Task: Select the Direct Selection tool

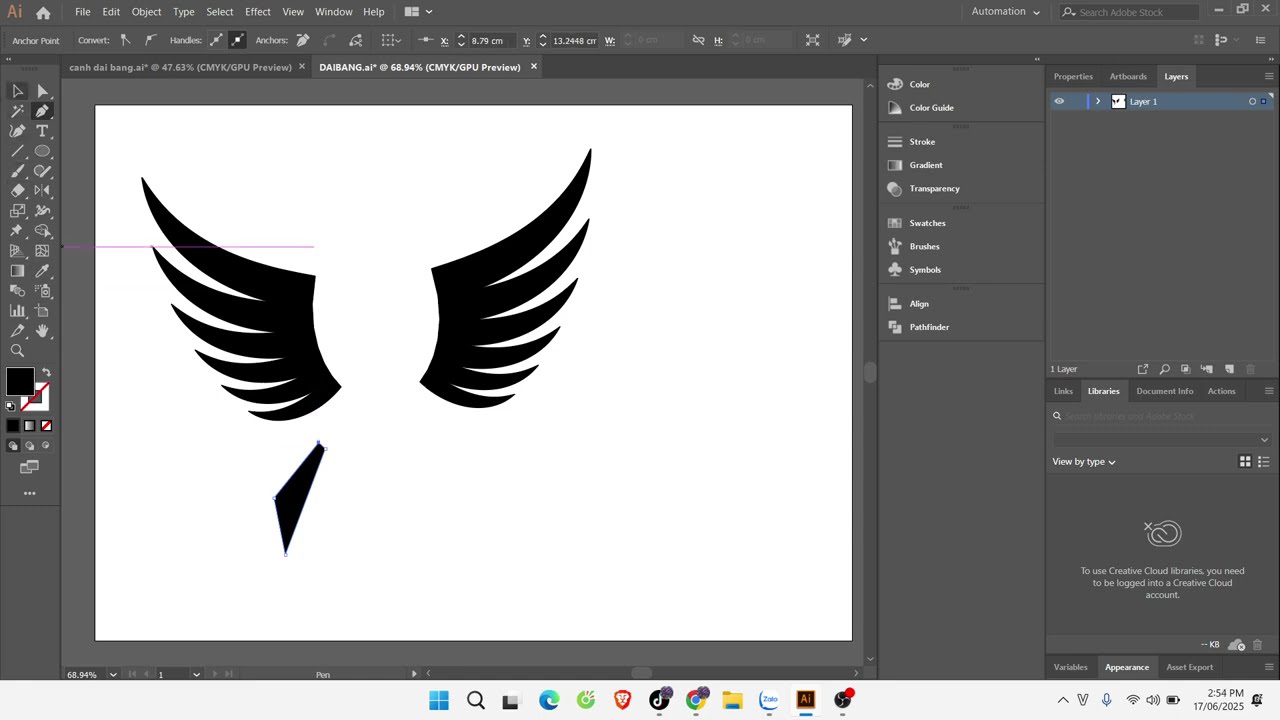Action: coord(42,91)
